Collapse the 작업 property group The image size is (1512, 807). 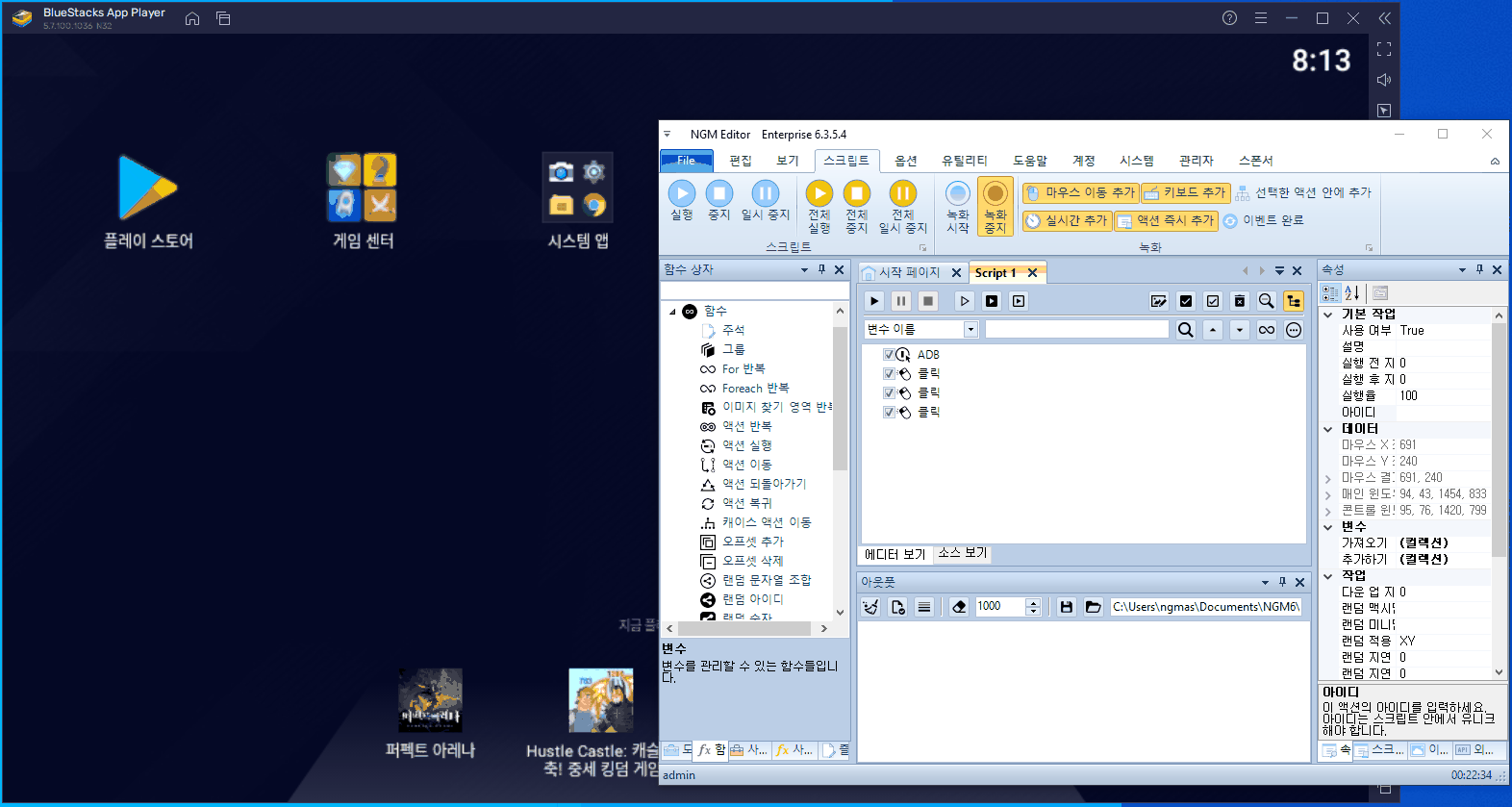[1328, 576]
